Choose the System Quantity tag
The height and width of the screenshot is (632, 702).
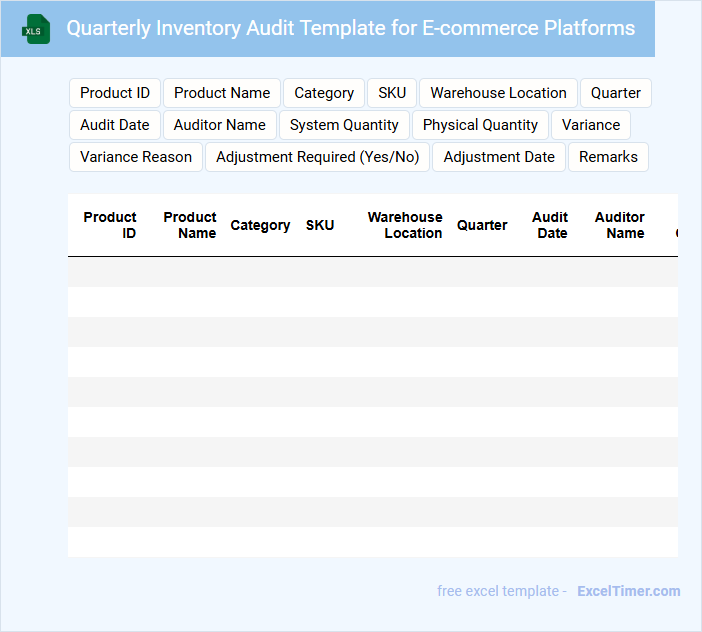click(344, 125)
